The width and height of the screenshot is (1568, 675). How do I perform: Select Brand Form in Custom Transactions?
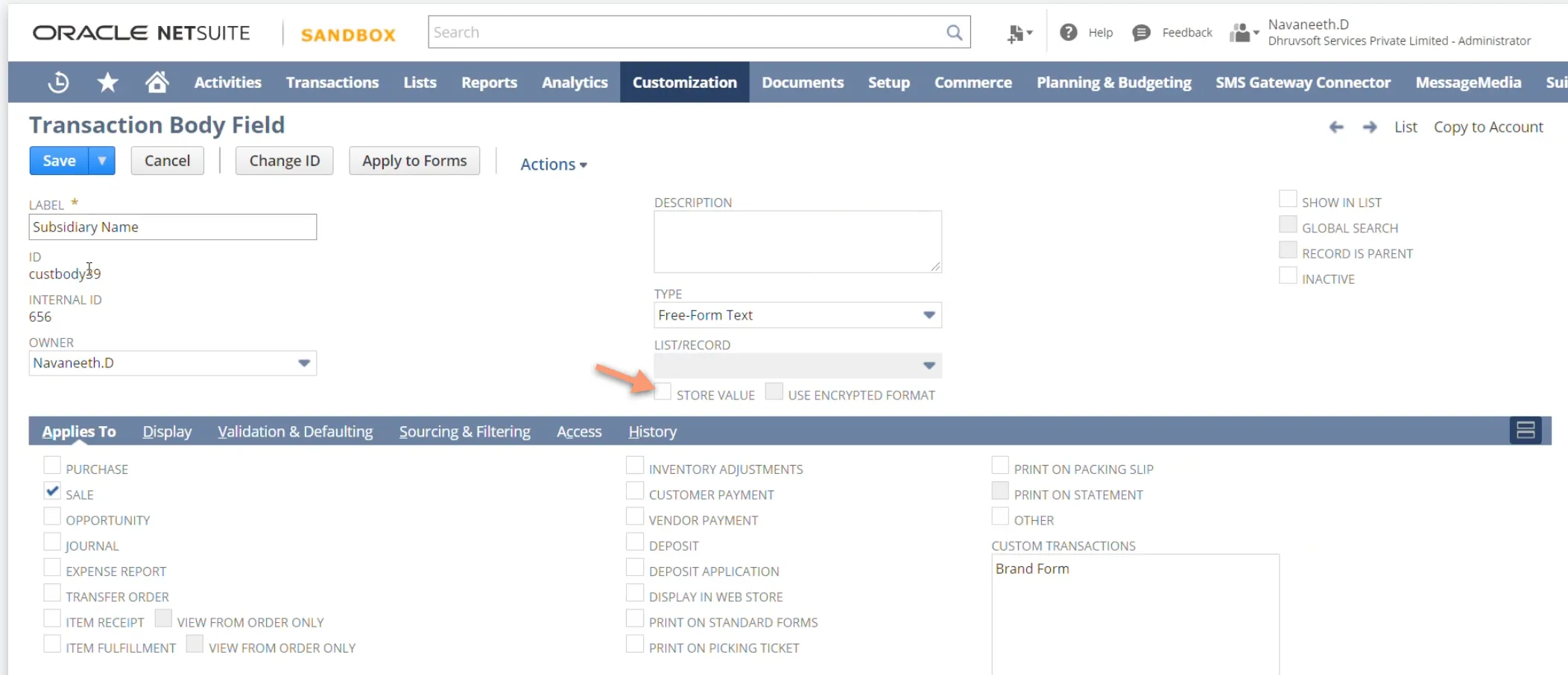point(1032,569)
